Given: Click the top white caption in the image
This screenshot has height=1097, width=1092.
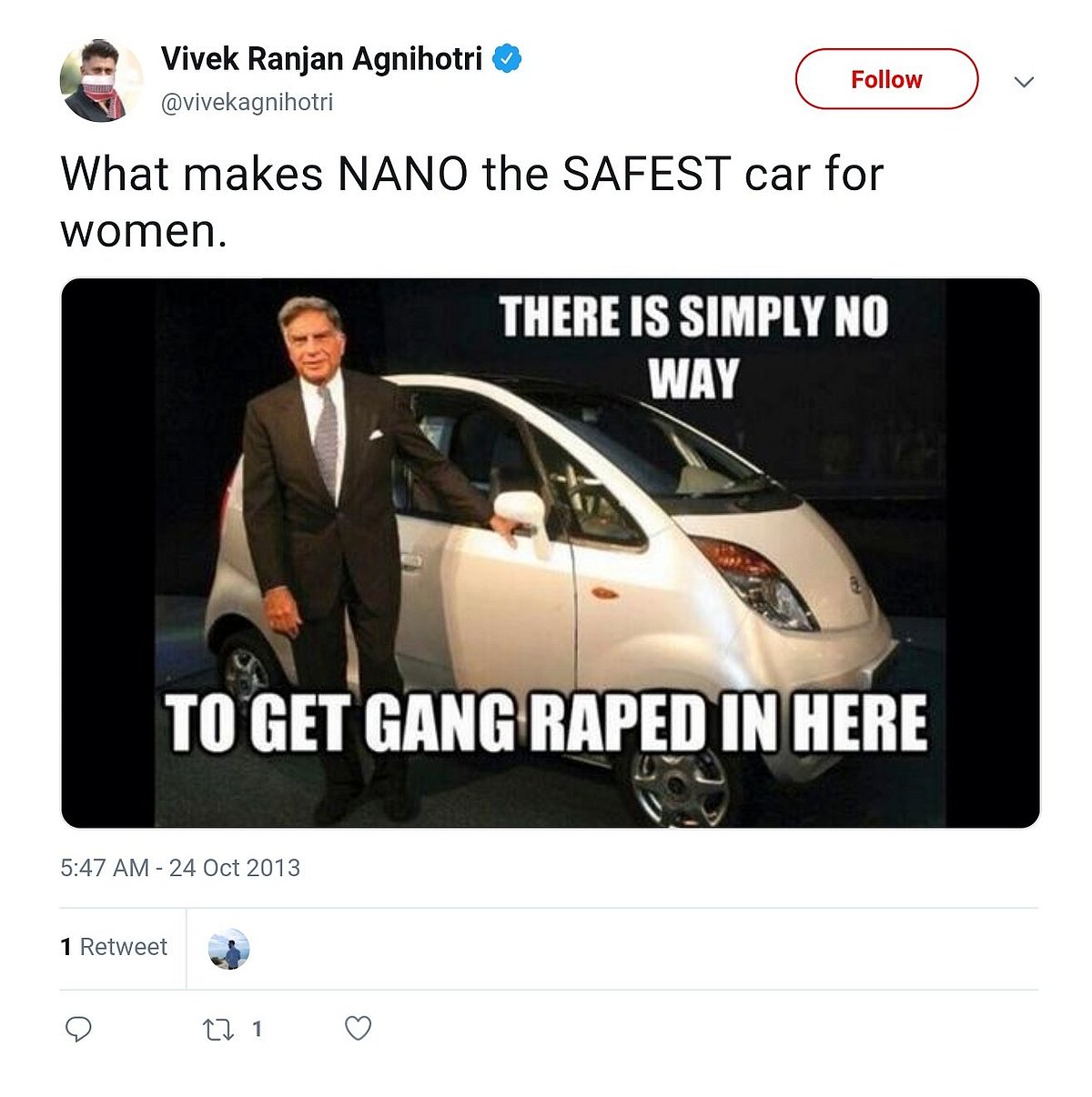Looking at the screenshot, I should (693, 347).
